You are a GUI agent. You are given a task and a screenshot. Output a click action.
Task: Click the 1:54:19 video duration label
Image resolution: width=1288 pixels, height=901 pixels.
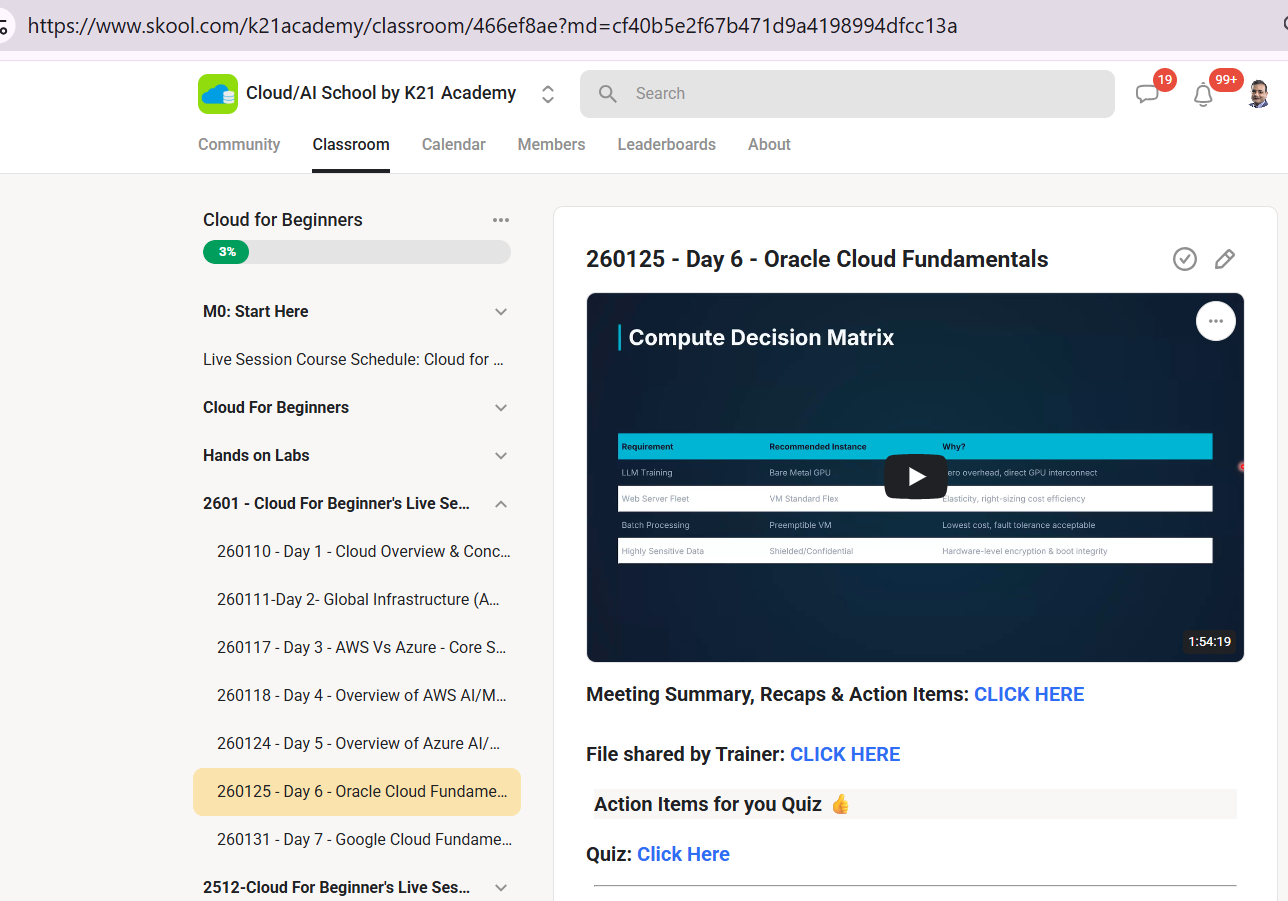tap(1209, 642)
